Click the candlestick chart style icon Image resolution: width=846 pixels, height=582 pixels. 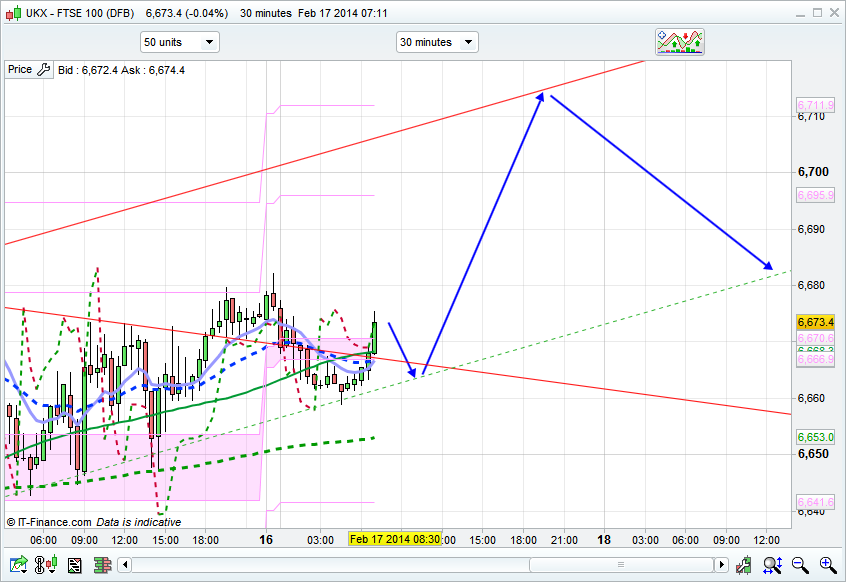(46, 566)
